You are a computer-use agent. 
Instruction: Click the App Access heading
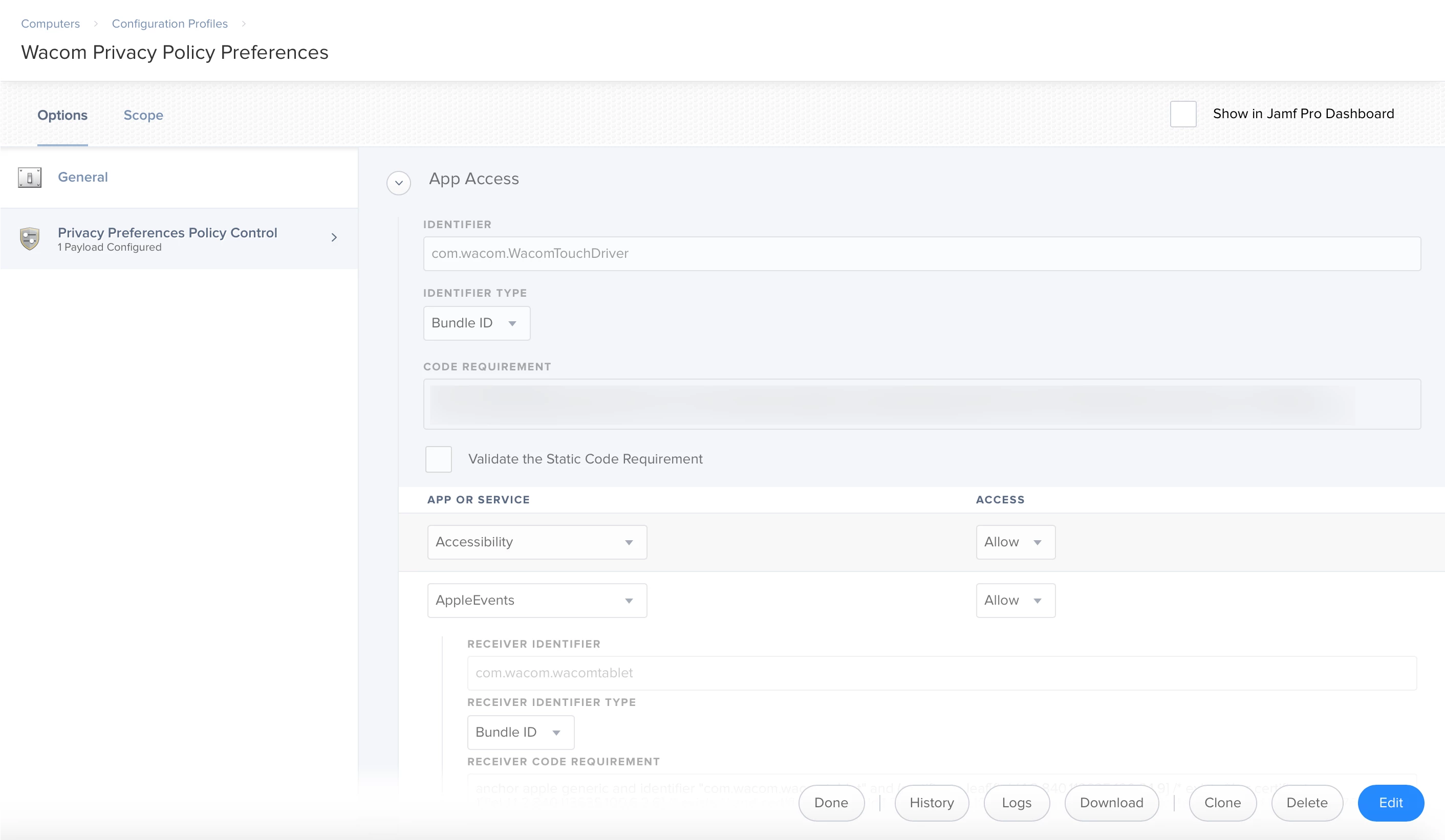(x=473, y=179)
